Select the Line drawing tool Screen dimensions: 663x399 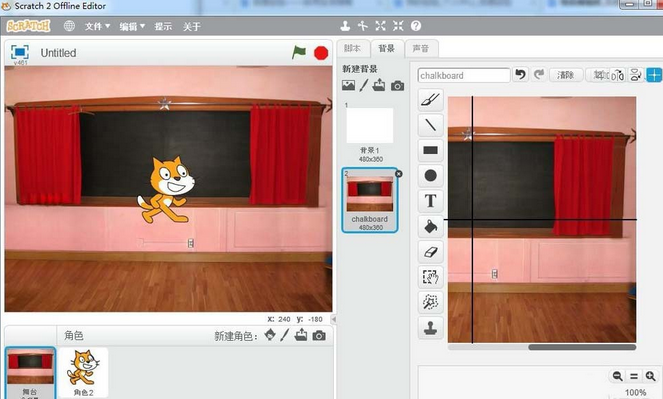(430, 125)
